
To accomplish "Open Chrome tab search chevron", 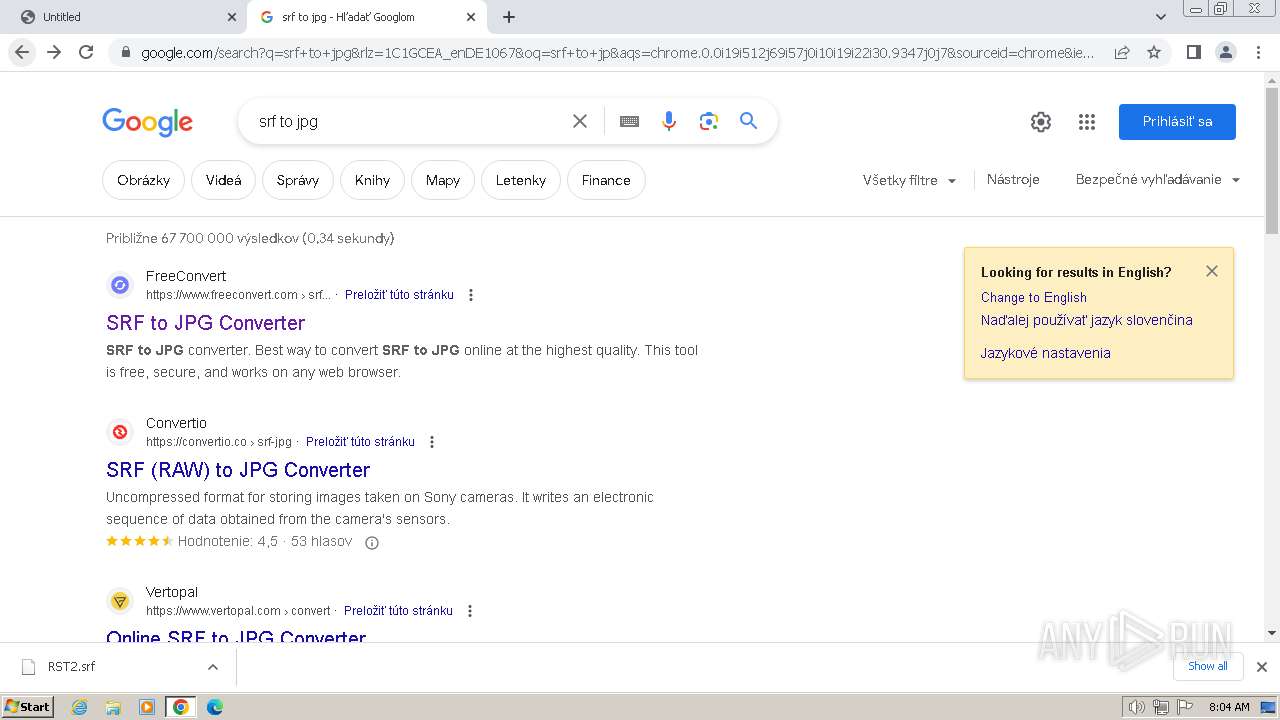I will (1161, 17).
